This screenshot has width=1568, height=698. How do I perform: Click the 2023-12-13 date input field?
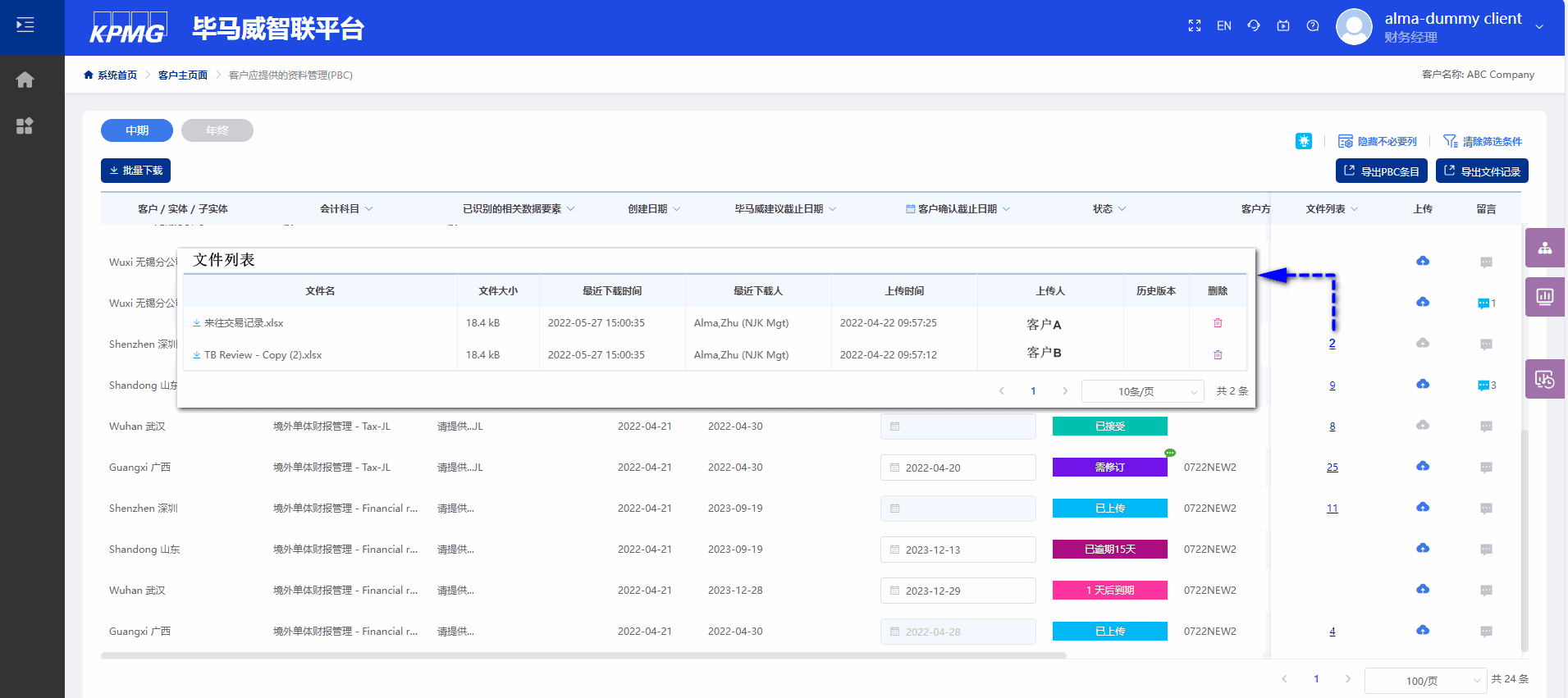[x=958, y=550]
